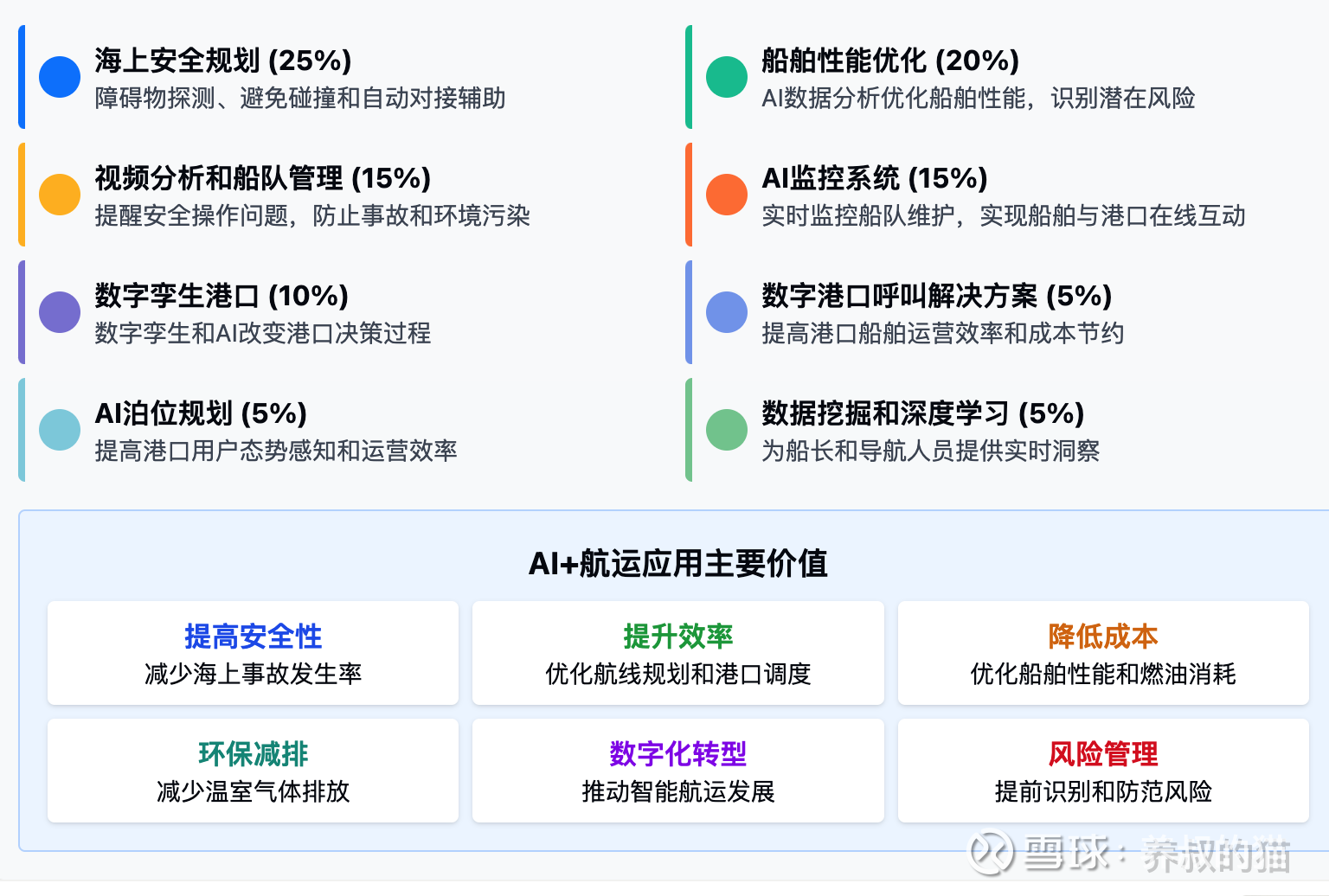Image resolution: width=1329 pixels, height=896 pixels.
Task: Select the 风险管理 value card
Action: (x=1103, y=771)
